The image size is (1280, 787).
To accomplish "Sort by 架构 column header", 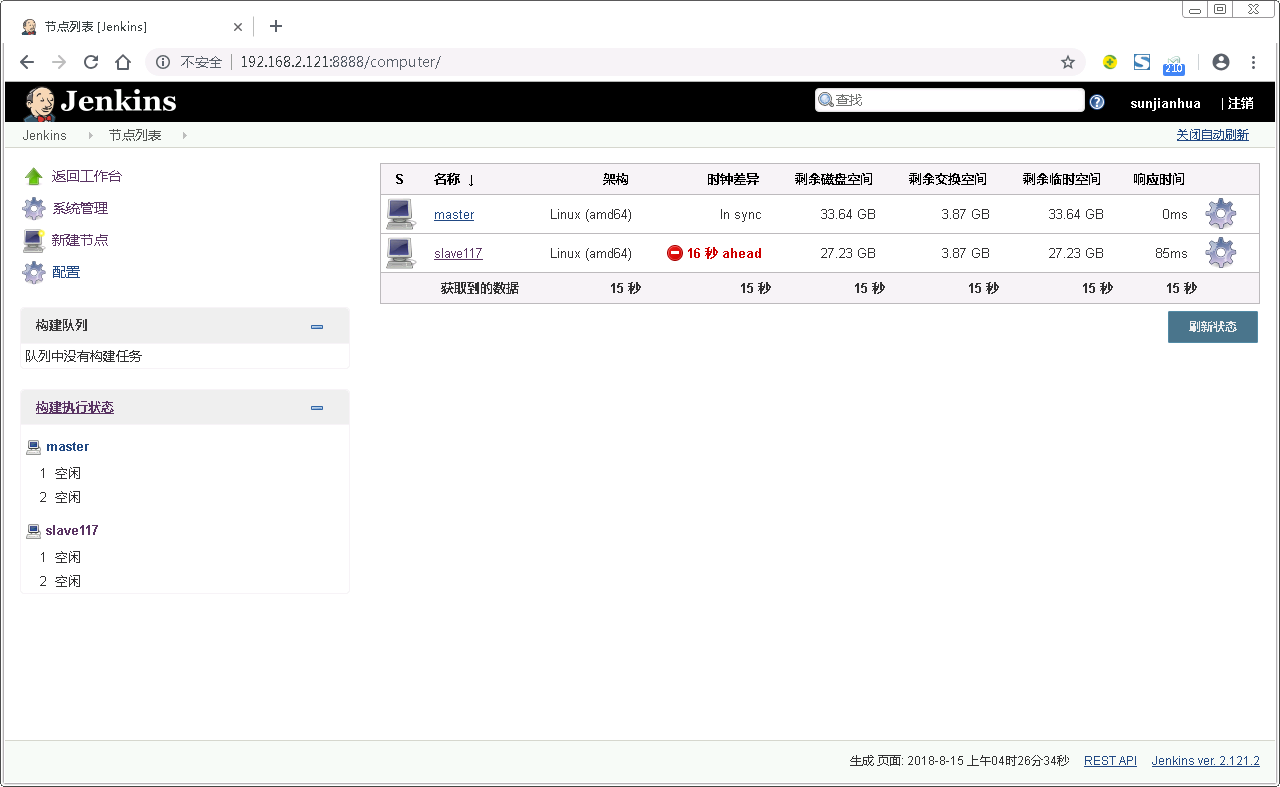I will point(615,179).
